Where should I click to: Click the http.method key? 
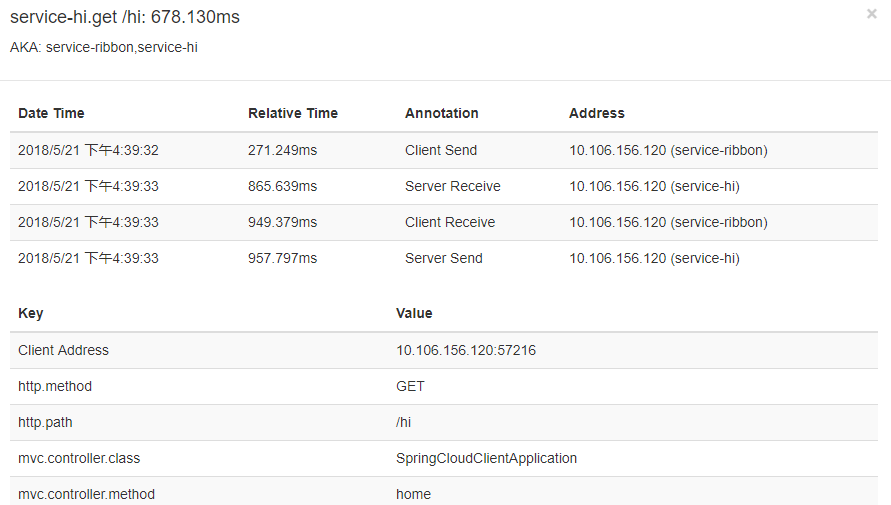55,386
